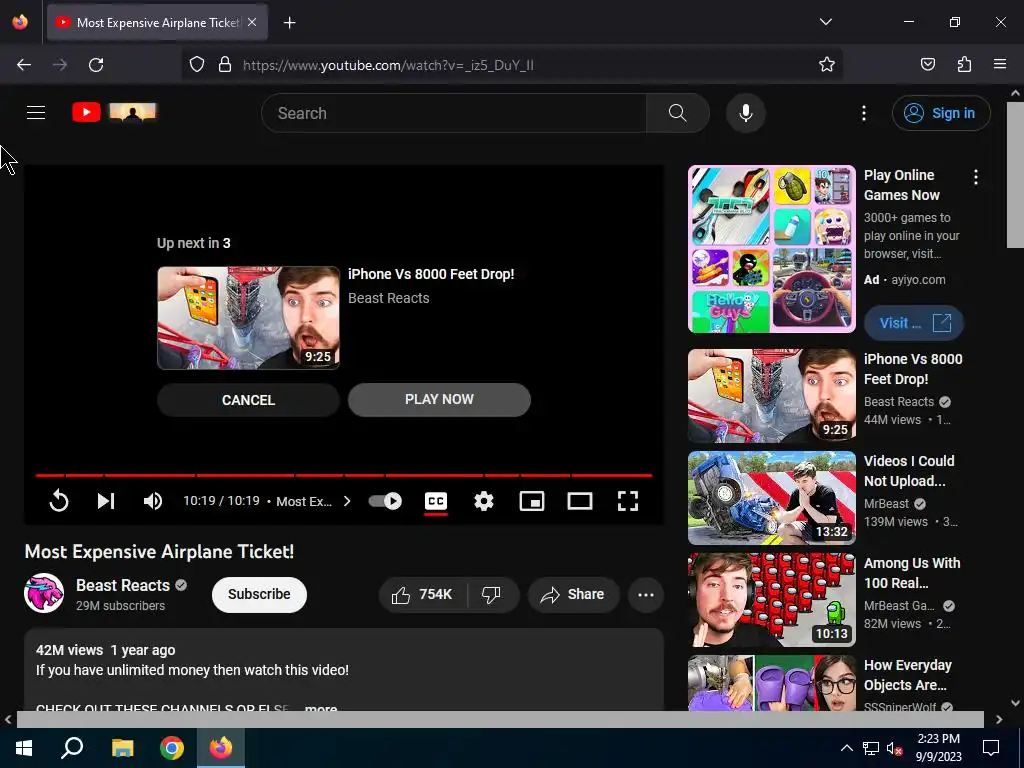Screen dimensions: 1024x768
Task: Click the Sign in button
Action: 941,113
